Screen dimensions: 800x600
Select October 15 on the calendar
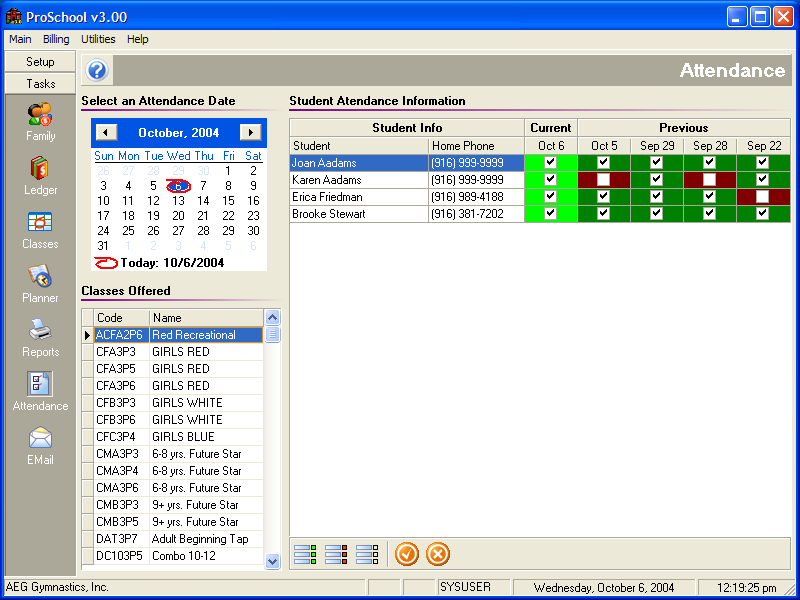click(228, 201)
